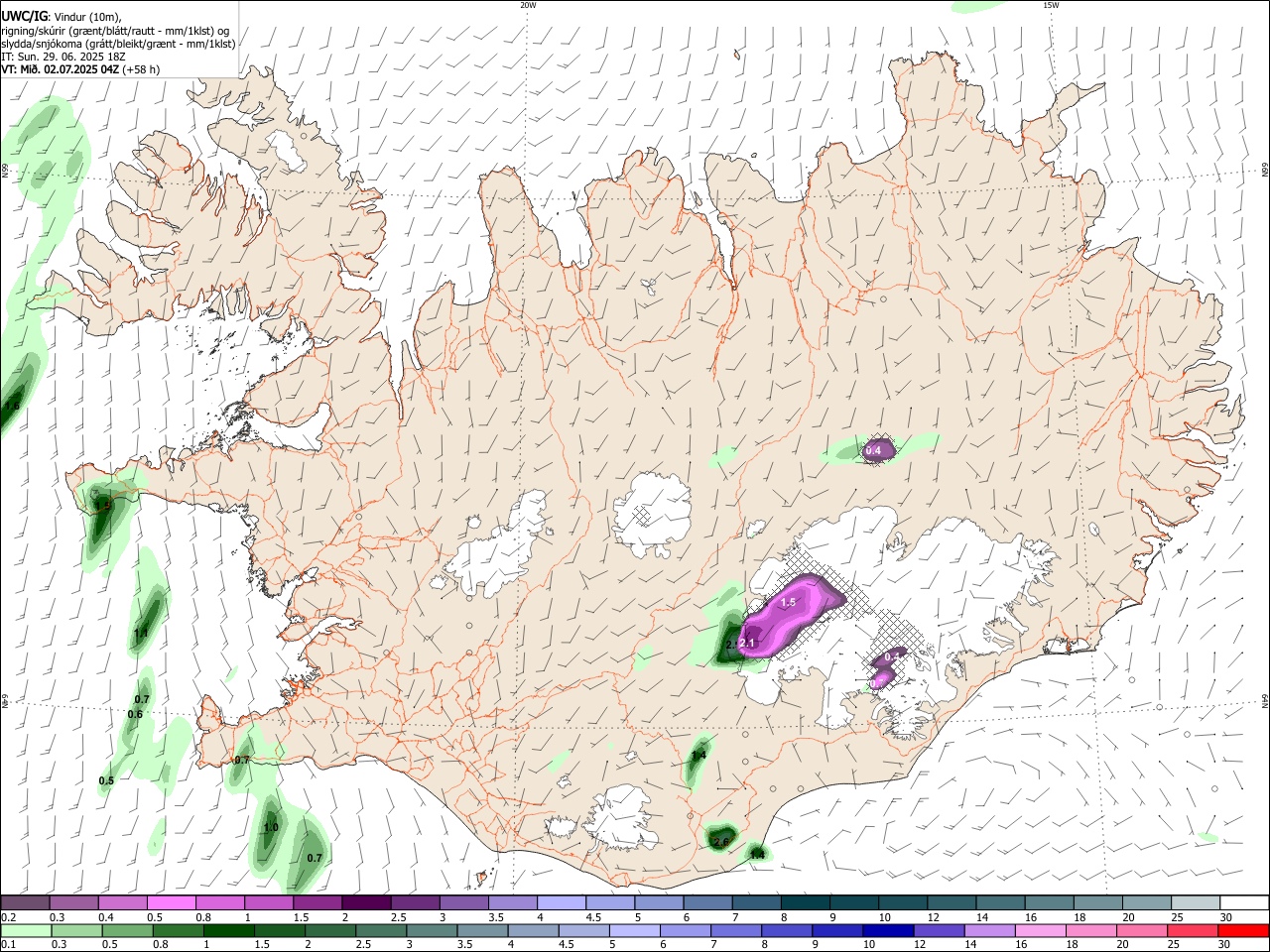Screen dimensions: 1270x952
Task: Click the title text "UWC/IG: Vindur (10m),"
Action: (x=62, y=16)
